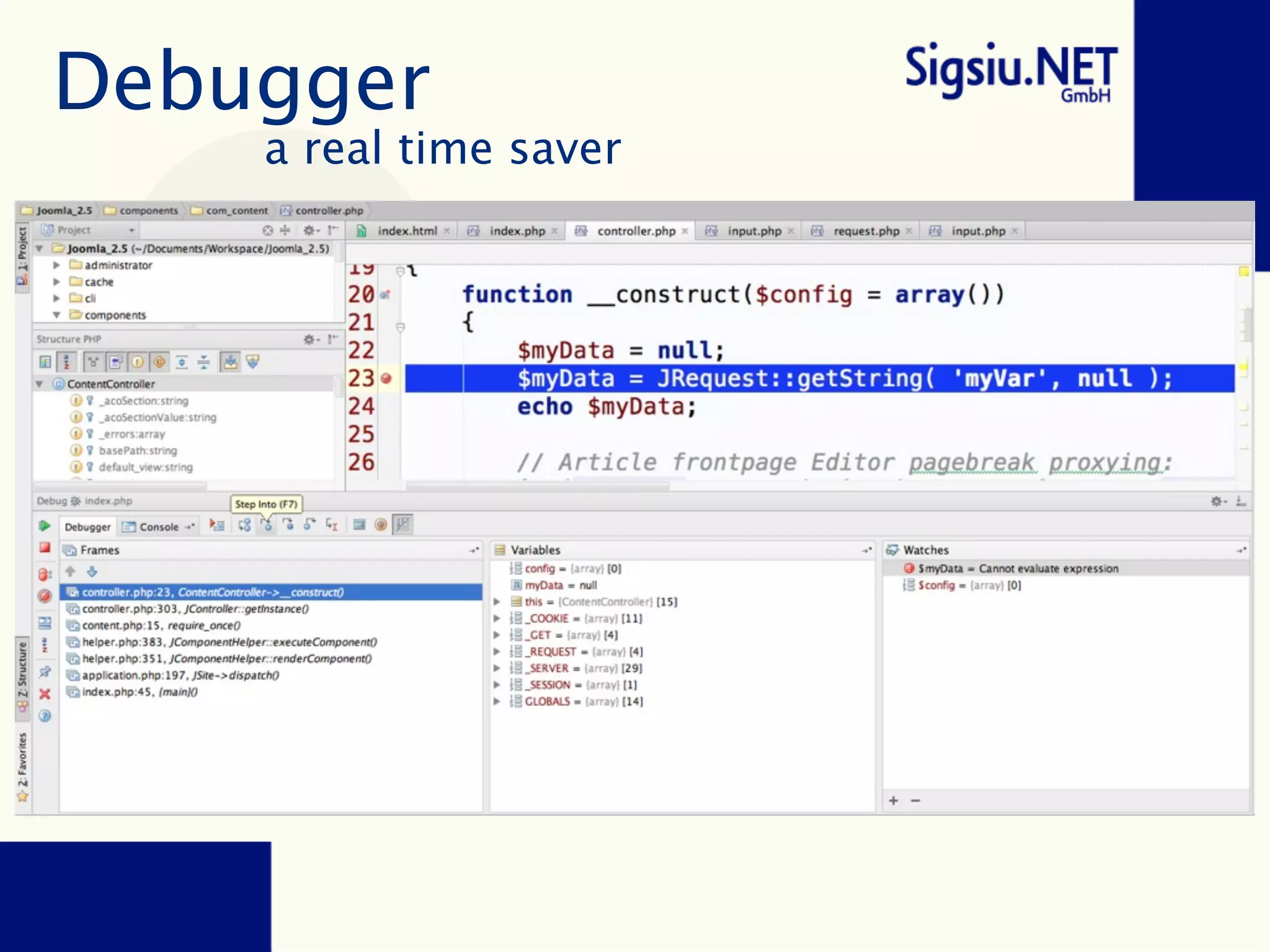The image size is (1270, 952).
Task: Select $myData watch entry
Action: [1066, 568]
